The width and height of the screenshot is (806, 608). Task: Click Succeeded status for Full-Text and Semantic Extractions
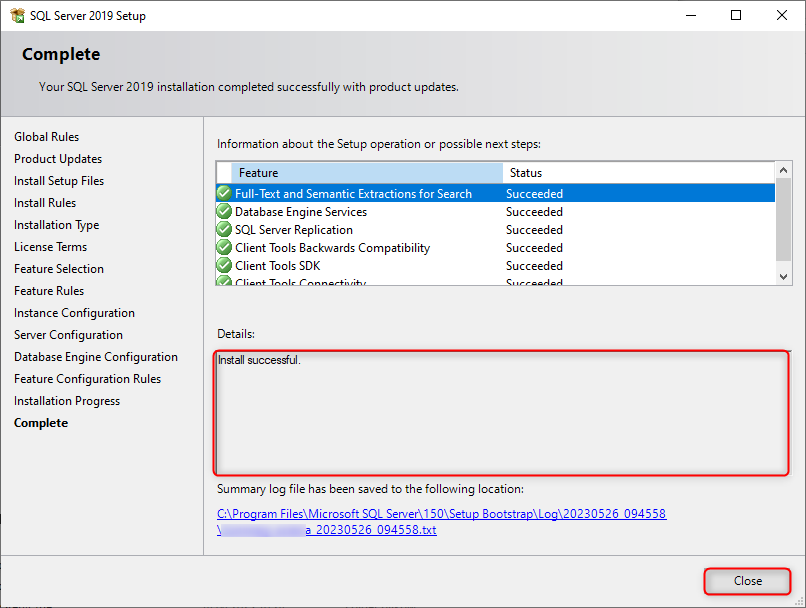[x=534, y=194]
